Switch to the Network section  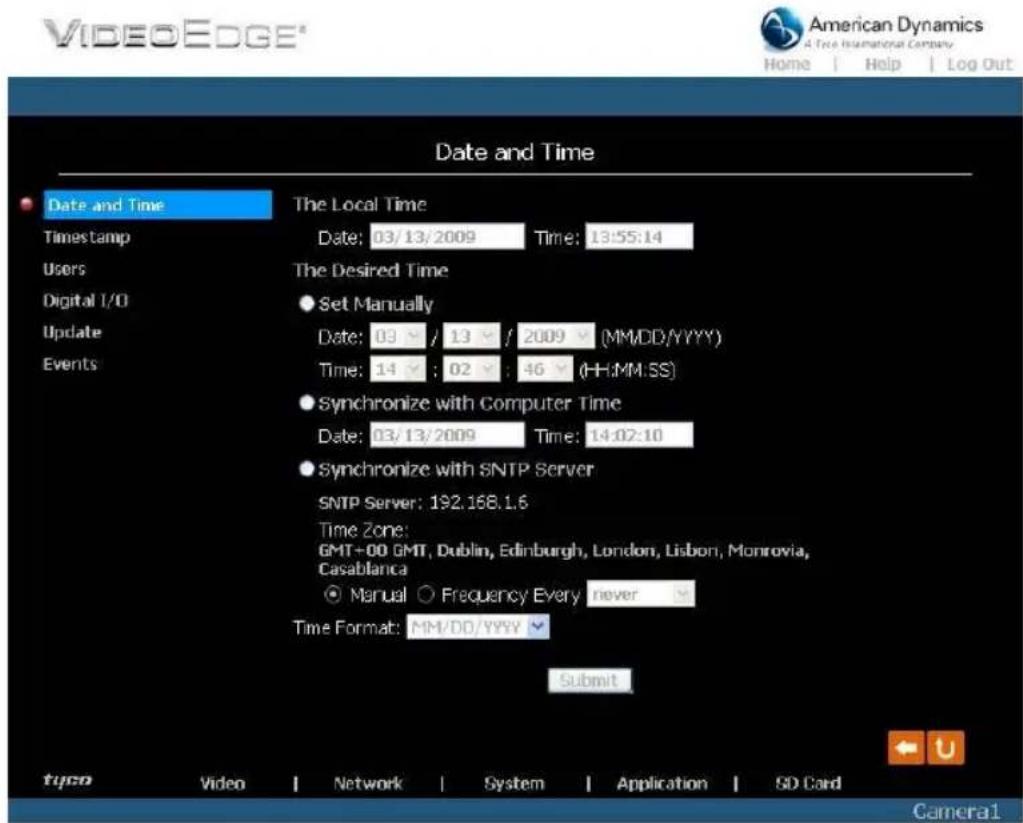[368, 783]
